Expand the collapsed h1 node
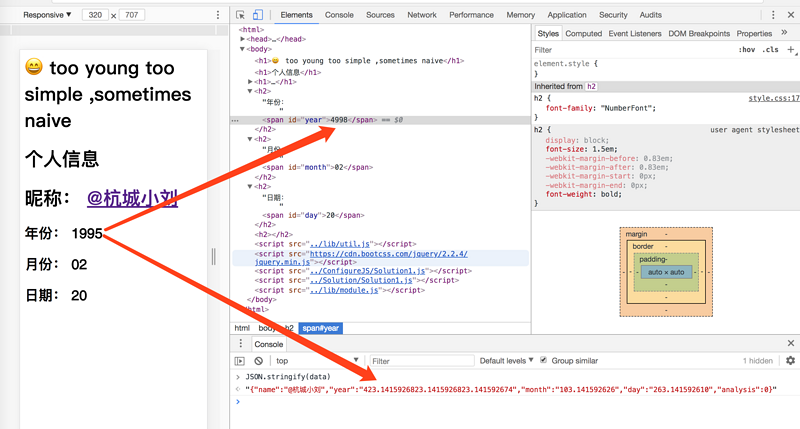800x429 pixels. pyautogui.click(x=250, y=82)
